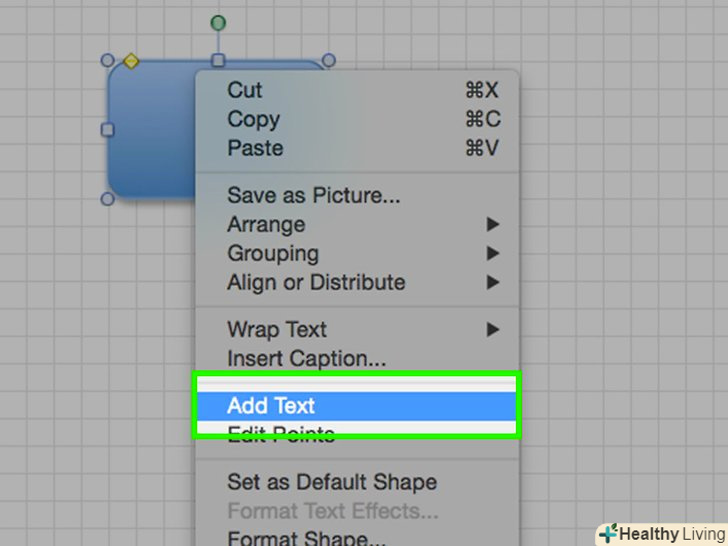The height and width of the screenshot is (546, 728).
Task: Click the top-left corner resize handle
Action: [108, 61]
